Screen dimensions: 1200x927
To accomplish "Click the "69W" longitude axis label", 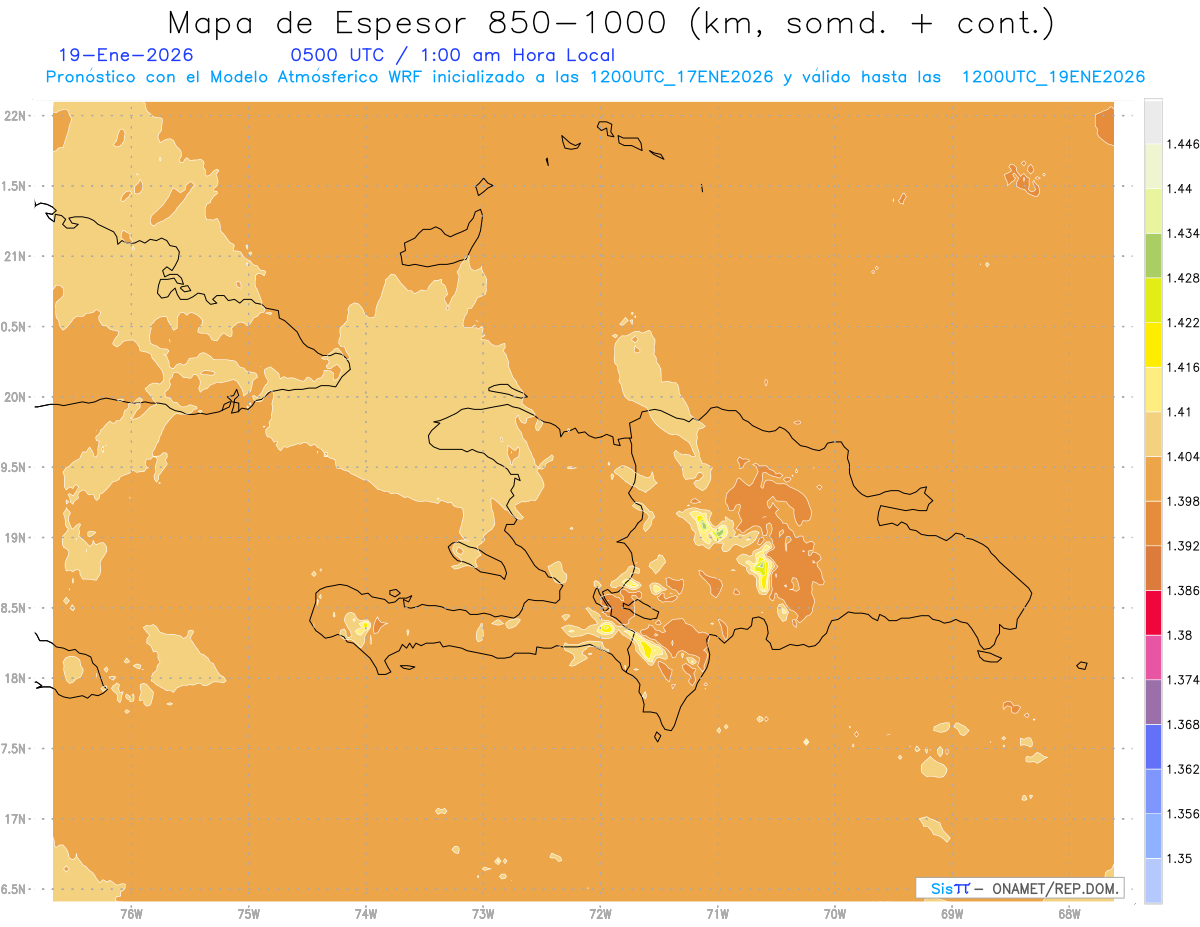I will [952, 913].
